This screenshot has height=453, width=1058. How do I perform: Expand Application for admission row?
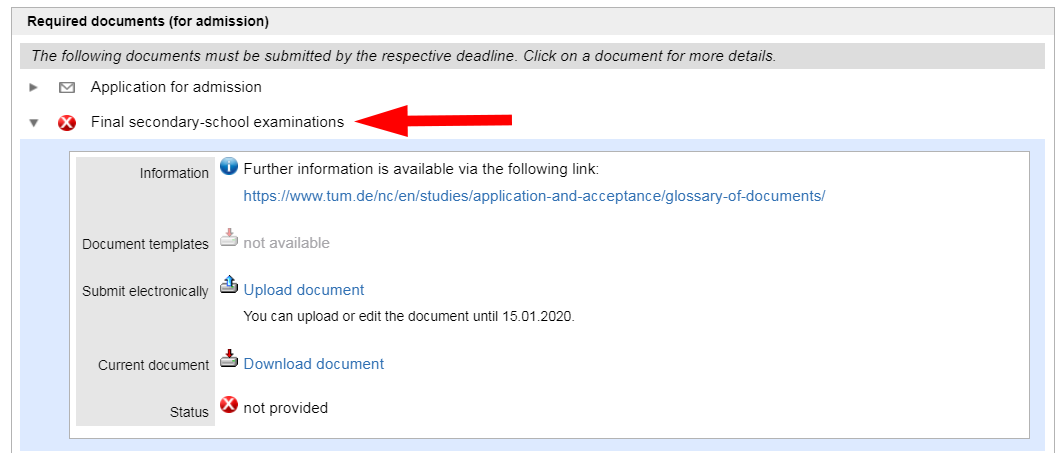34,88
